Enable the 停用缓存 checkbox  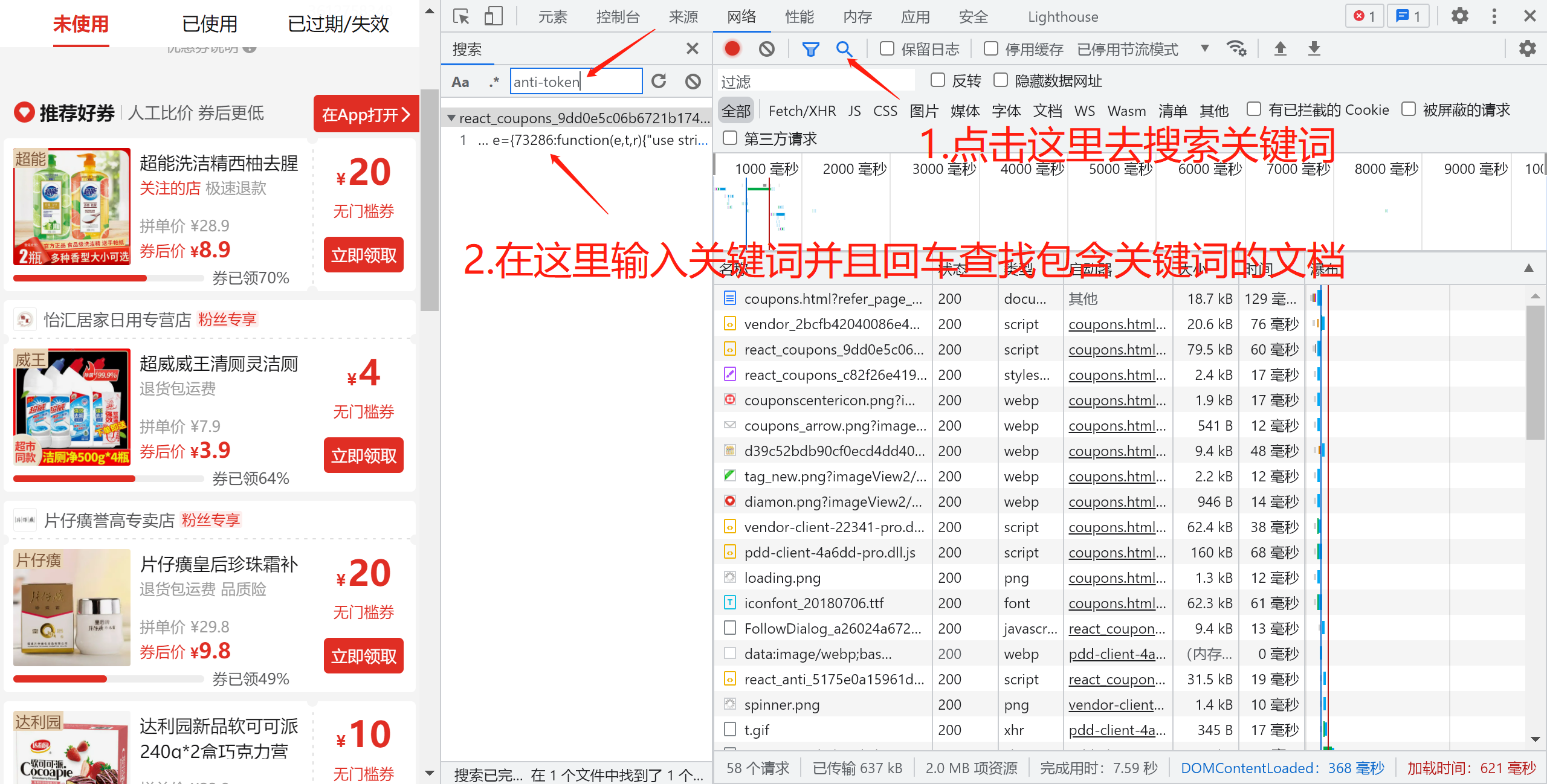tap(990, 48)
